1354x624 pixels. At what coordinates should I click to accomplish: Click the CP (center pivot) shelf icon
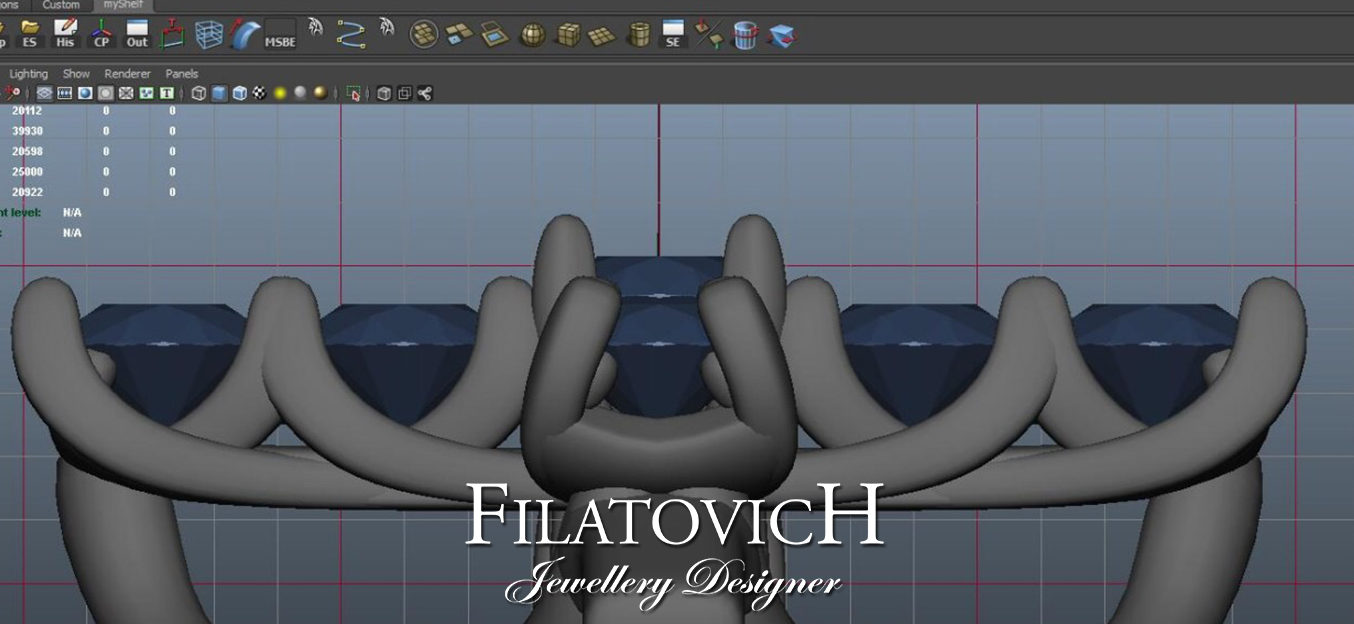pos(101,34)
